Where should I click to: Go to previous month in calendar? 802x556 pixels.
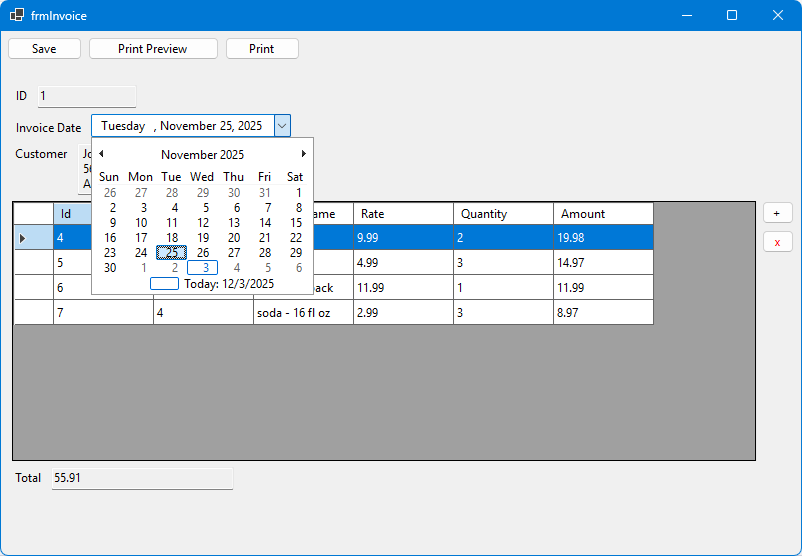[x=101, y=154]
